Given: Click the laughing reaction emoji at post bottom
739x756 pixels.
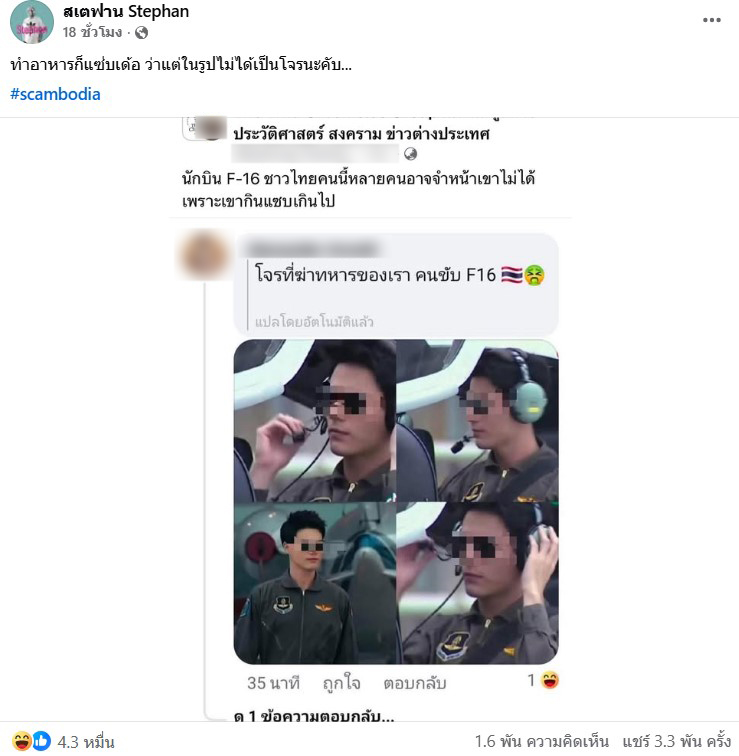Looking at the screenshot, I should [22, 741].
